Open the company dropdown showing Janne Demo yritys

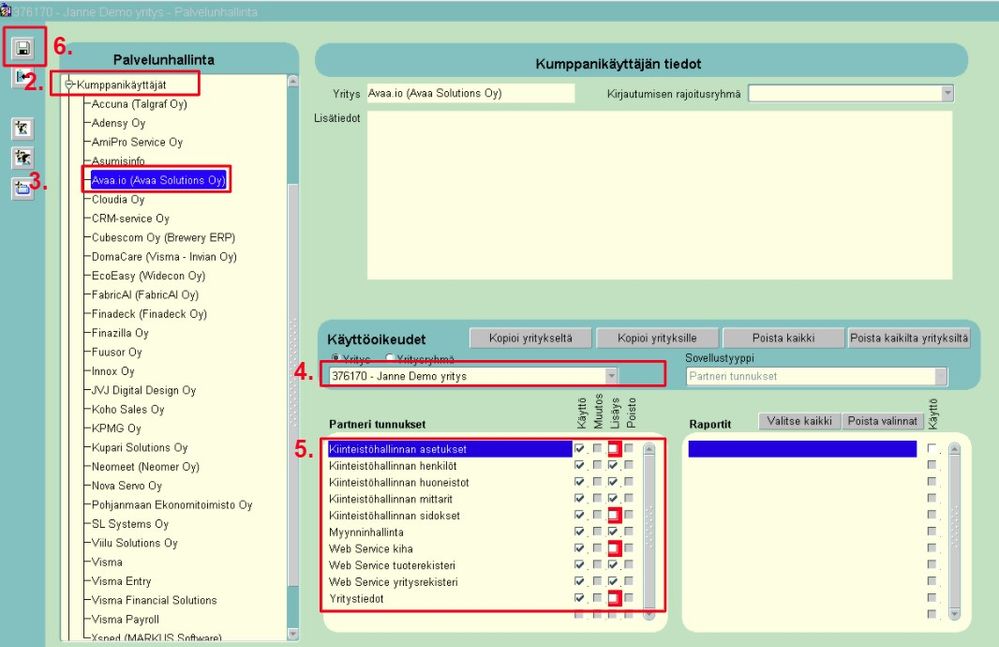click(x=611, y=376)
